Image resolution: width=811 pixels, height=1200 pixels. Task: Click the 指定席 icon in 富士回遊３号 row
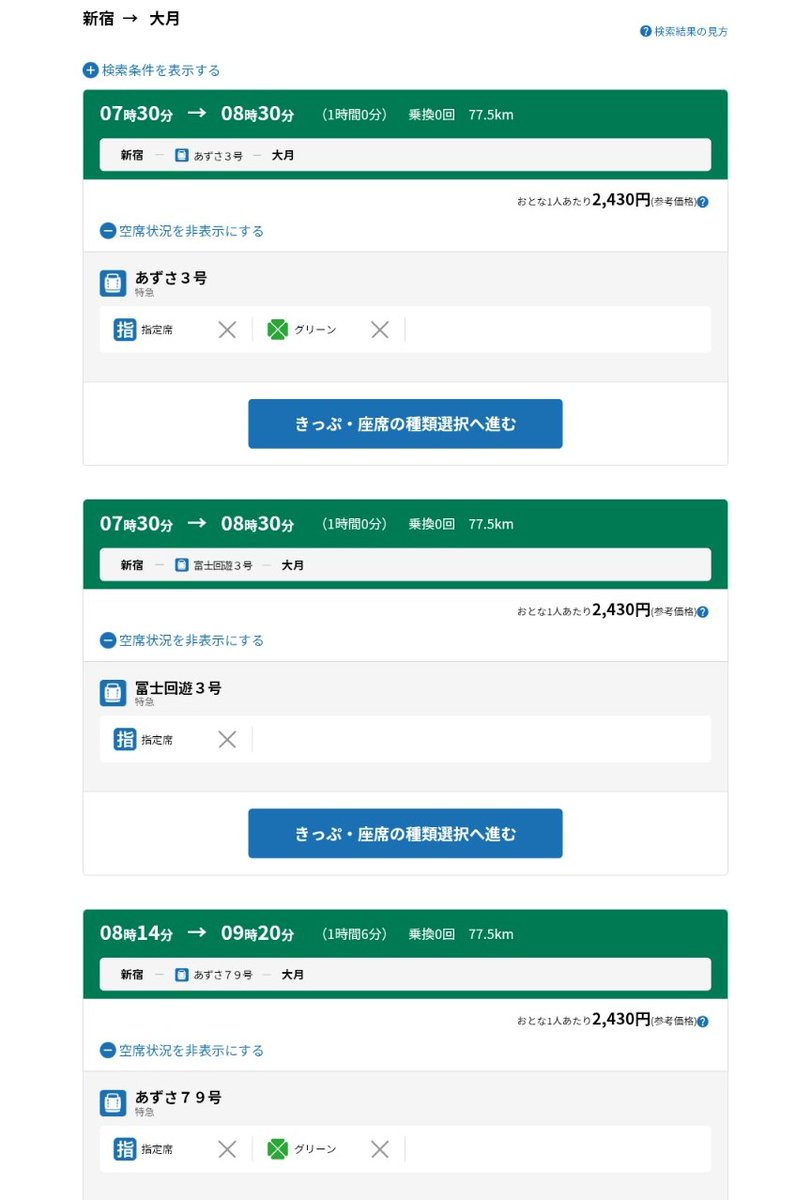tap(125, 739)
